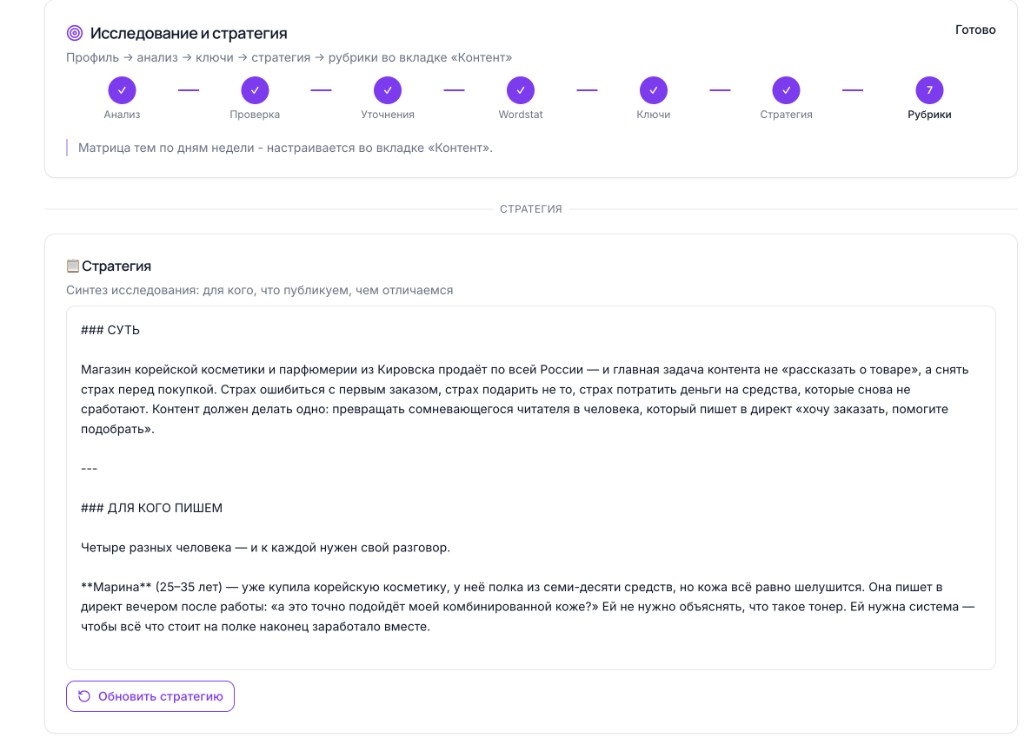This screenshot has height=744, width=1024.
Task: Click inside the strategy text area
Action: pos(531,487)
